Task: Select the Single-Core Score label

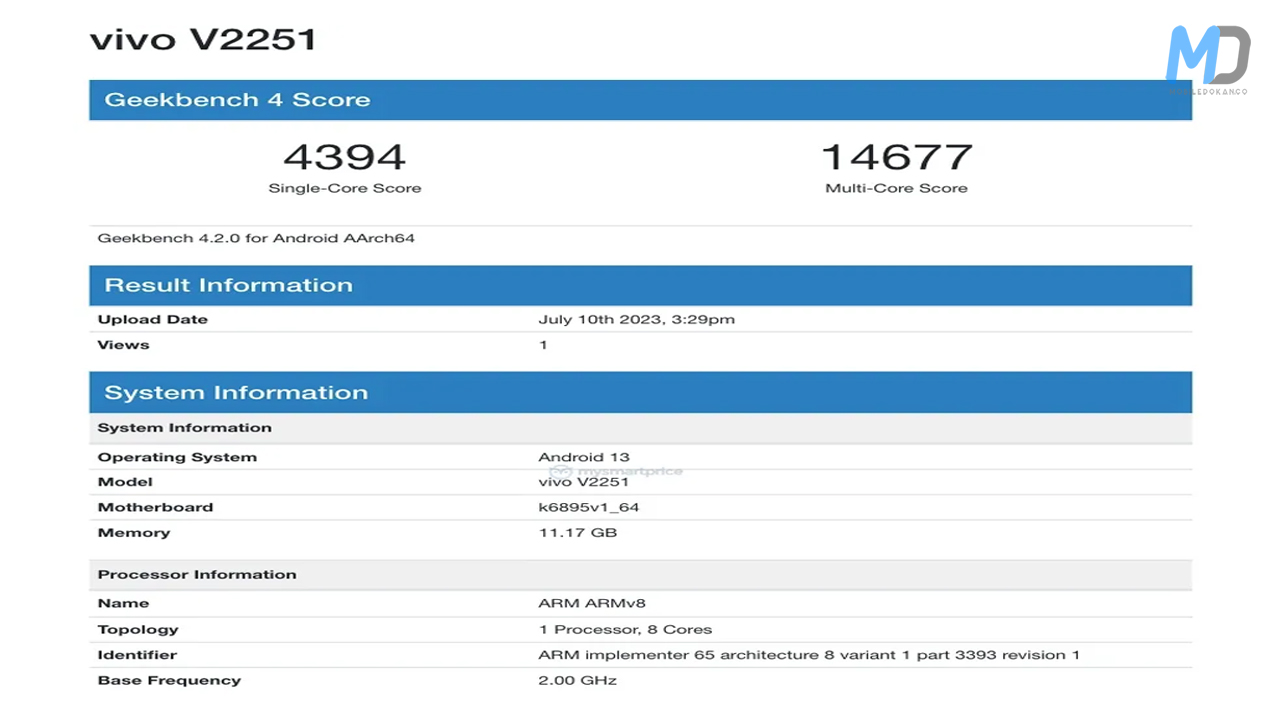Action: (344, 188)
